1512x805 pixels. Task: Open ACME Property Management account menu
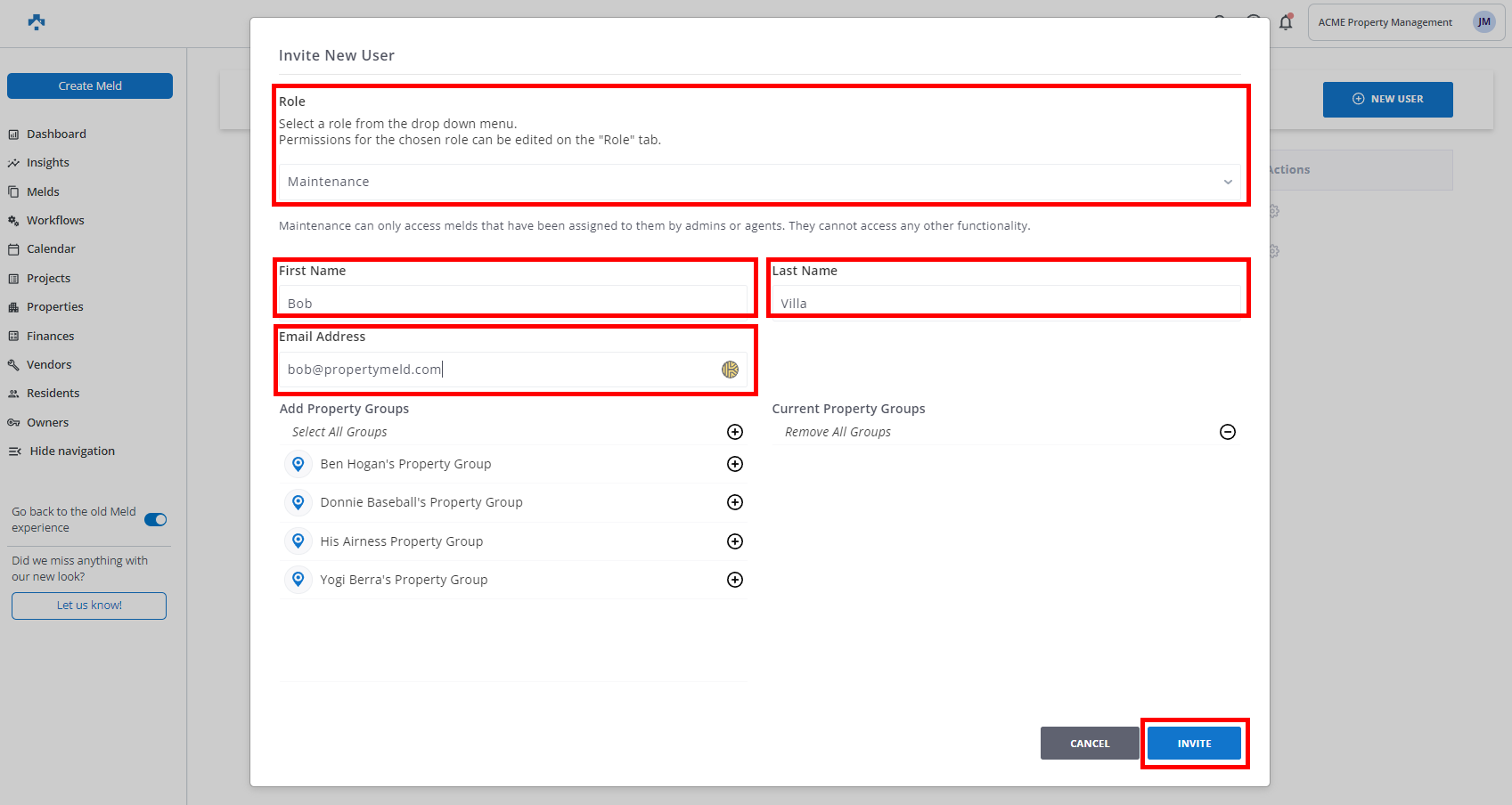(1405, 22)
